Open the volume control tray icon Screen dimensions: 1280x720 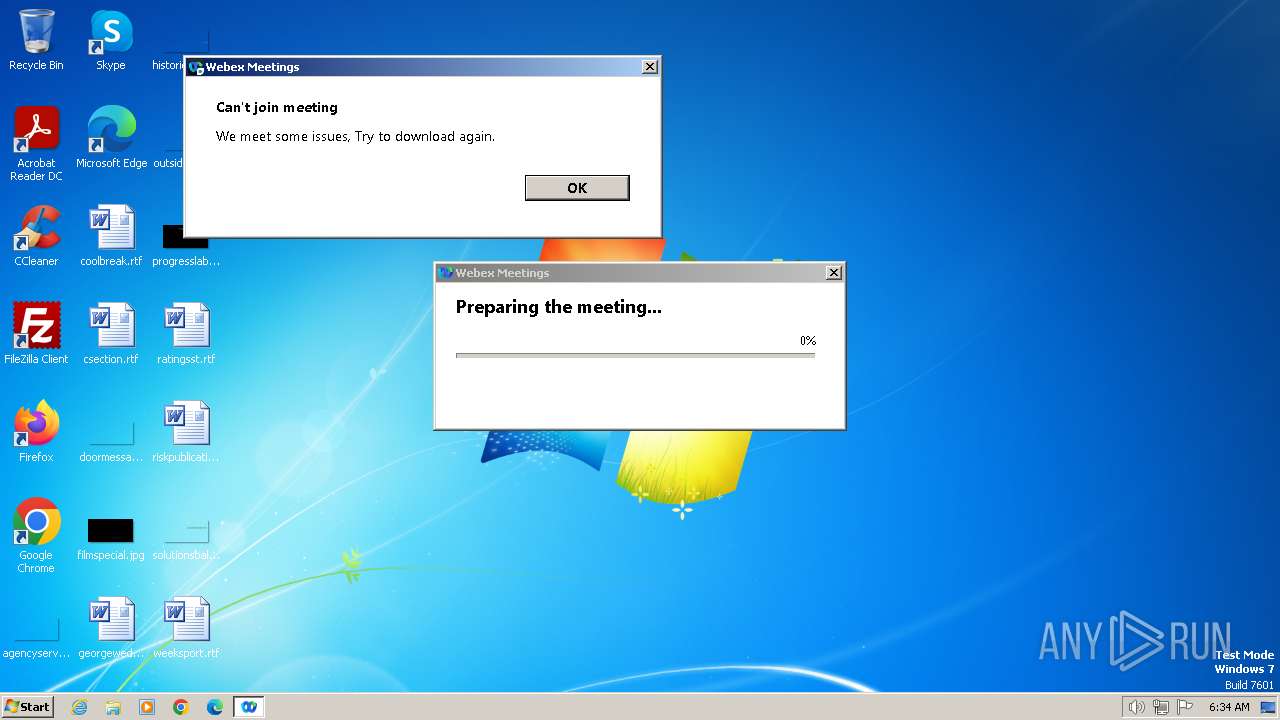pos(1136,707)
